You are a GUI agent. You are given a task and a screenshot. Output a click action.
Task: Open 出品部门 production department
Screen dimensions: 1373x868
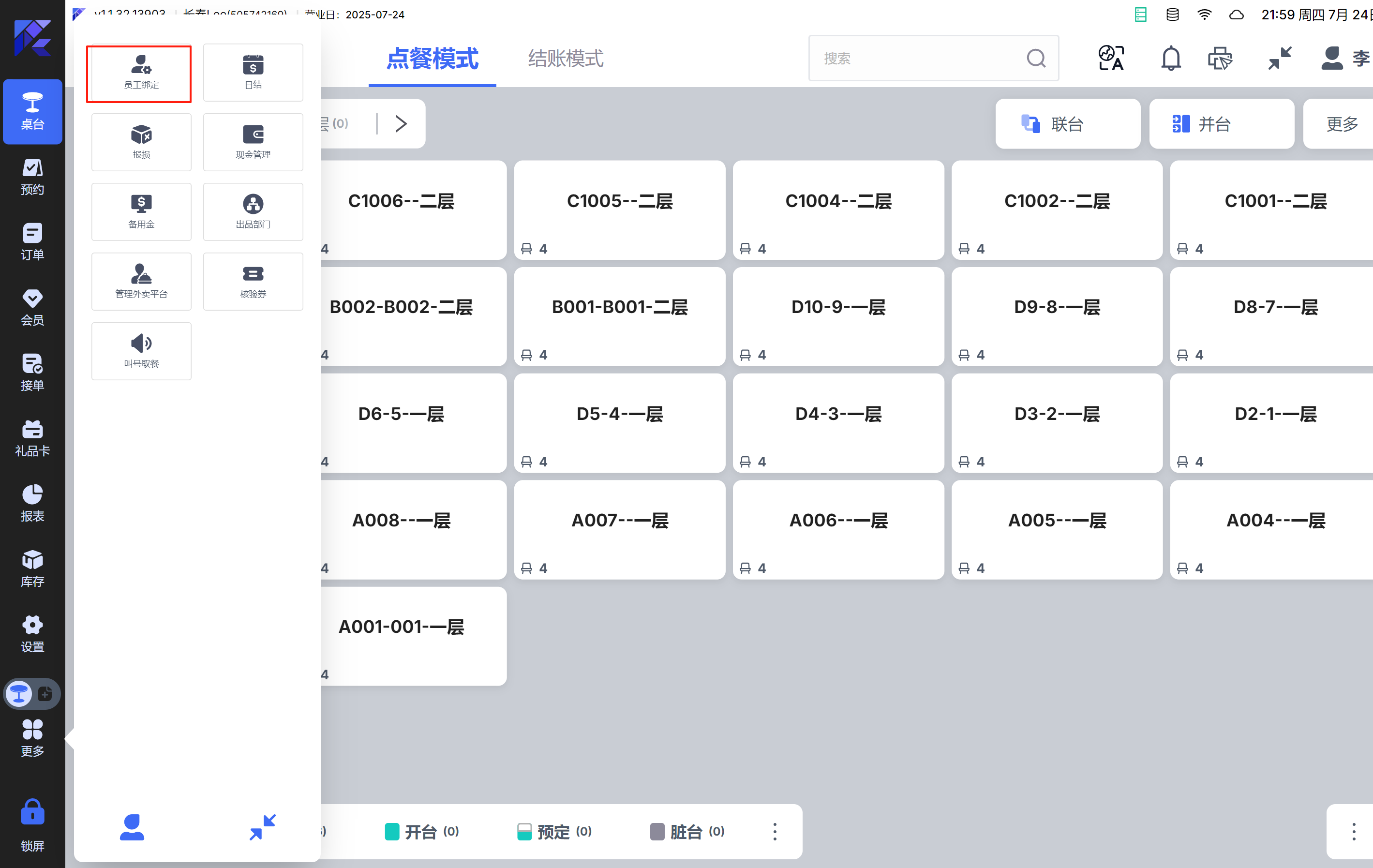point(253,212)
